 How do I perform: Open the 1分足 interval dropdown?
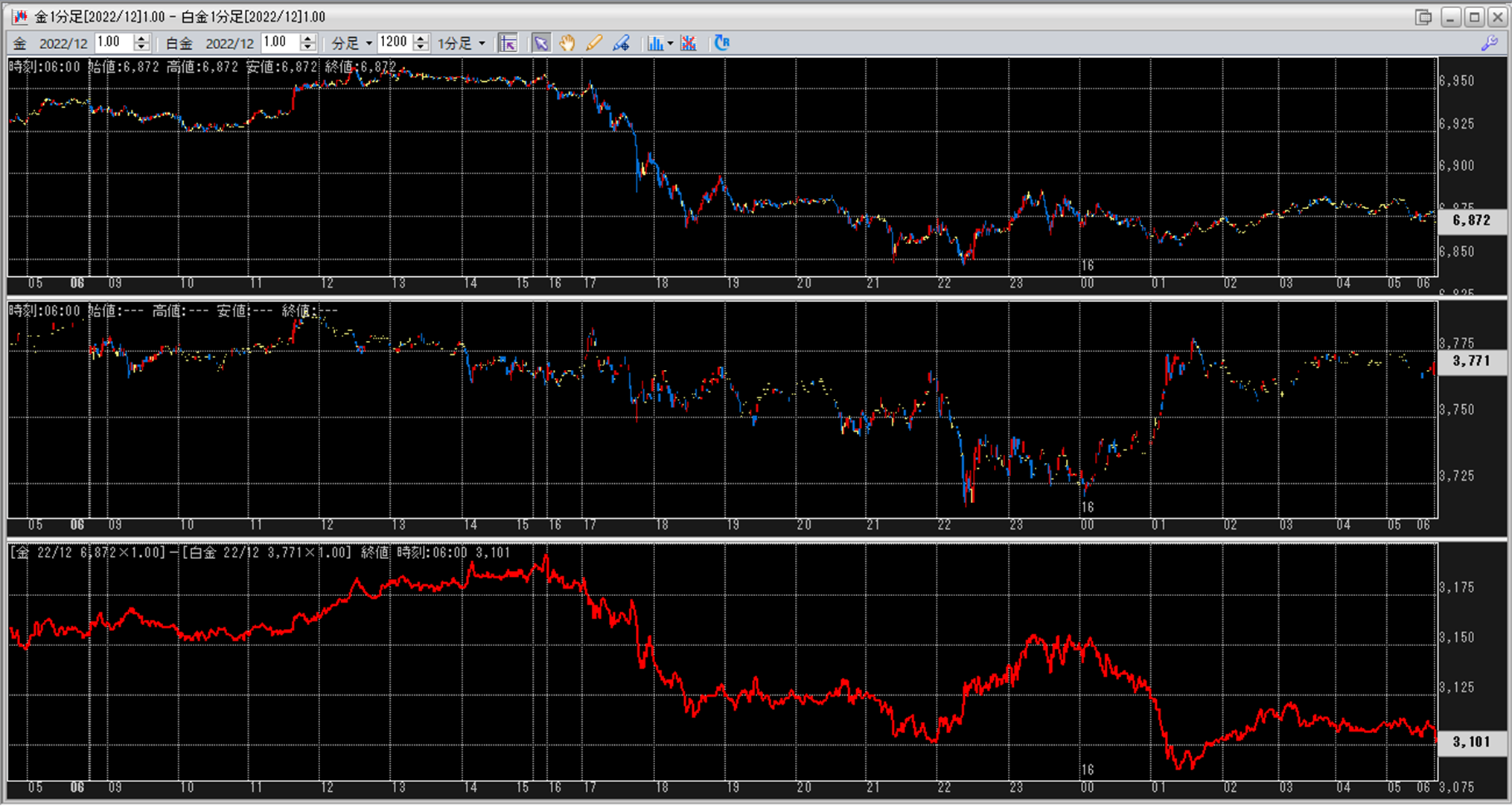[x=461, y=43]
